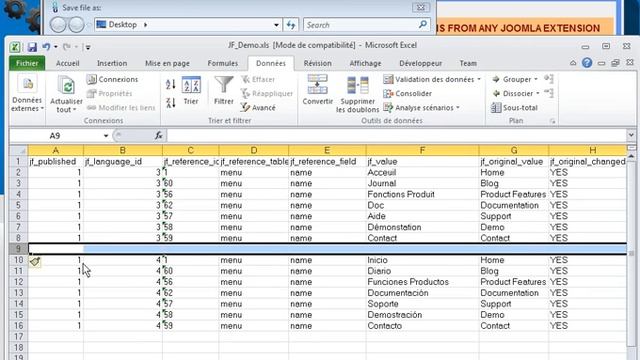
Task: Switch to the Team tab
Action: pos(468,63)
